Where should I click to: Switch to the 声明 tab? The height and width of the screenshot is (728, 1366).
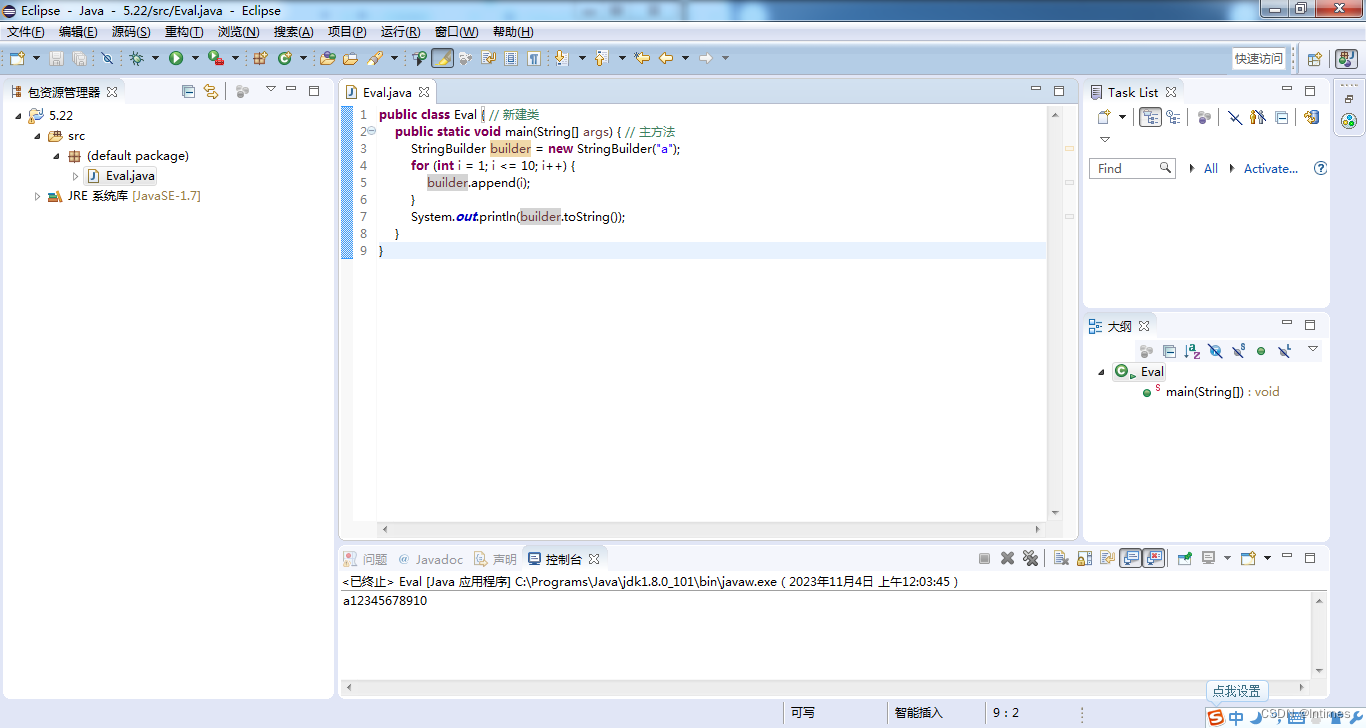point(495,559)
